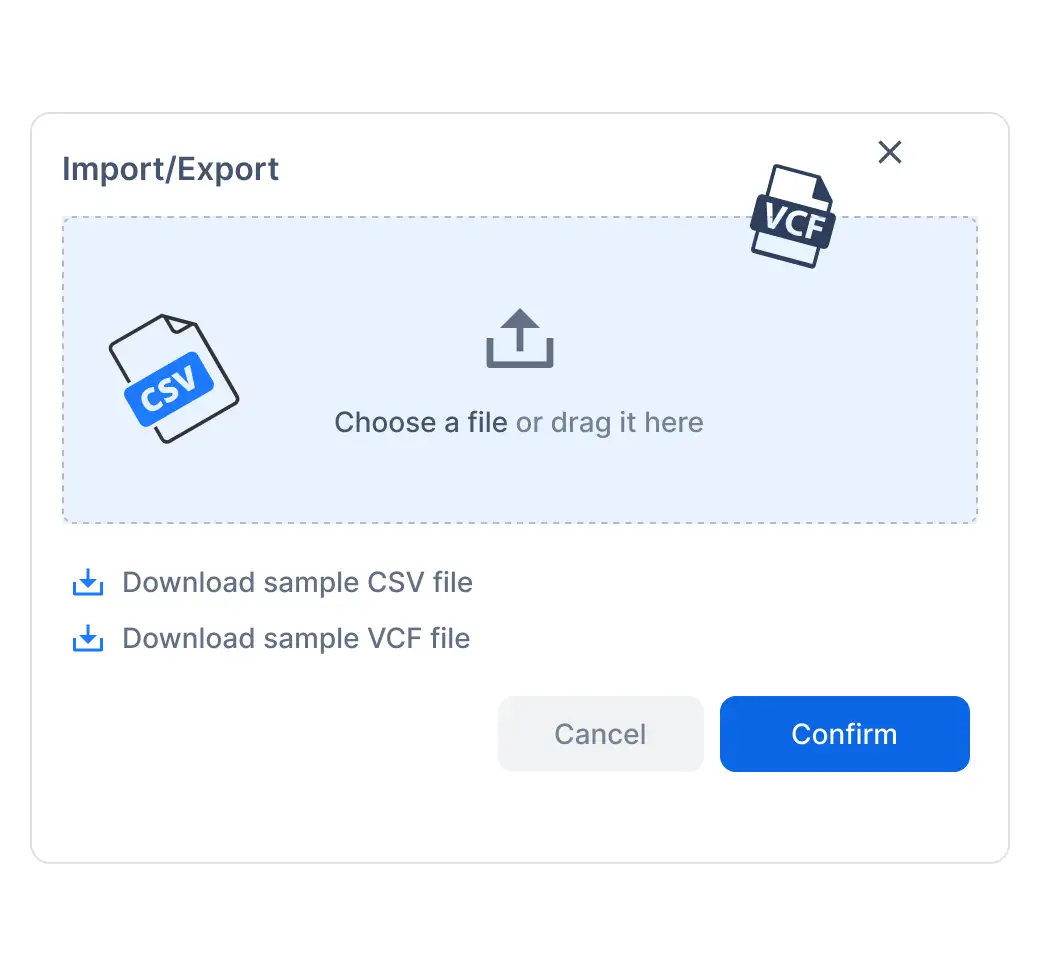Click the Confirm button

[844, 733]
